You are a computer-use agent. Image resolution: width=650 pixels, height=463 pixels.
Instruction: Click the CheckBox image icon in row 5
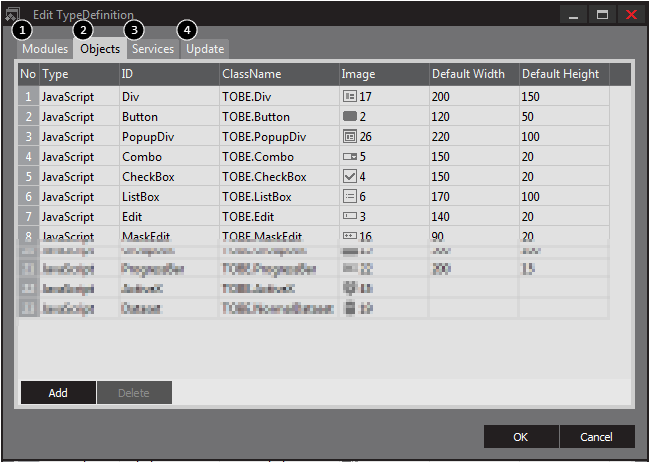tap(349, 176)
